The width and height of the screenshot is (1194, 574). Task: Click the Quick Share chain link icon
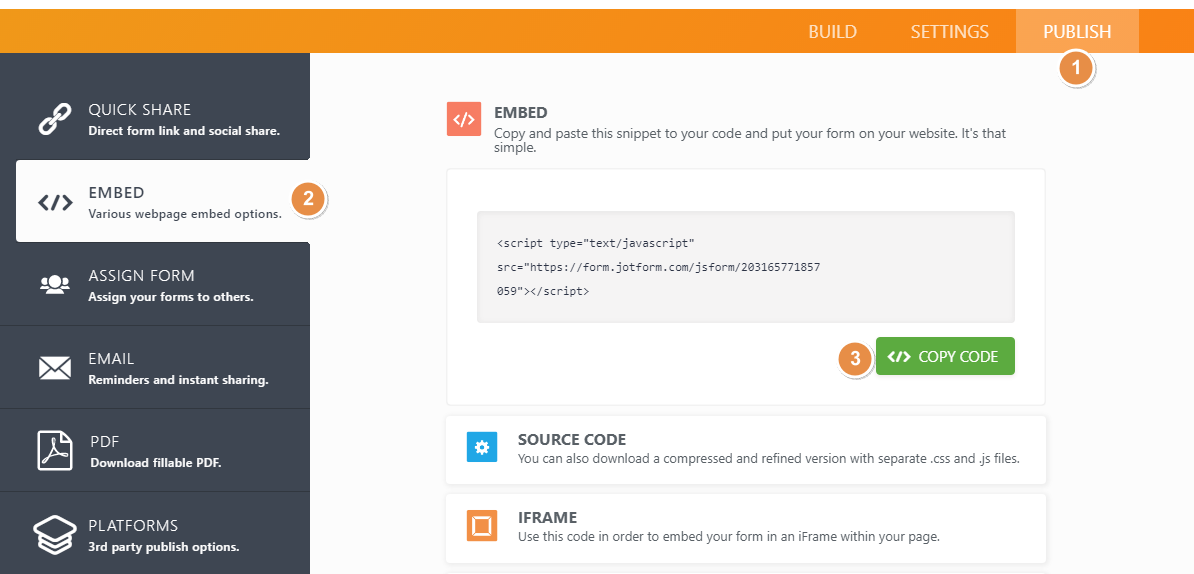point(54,119)
